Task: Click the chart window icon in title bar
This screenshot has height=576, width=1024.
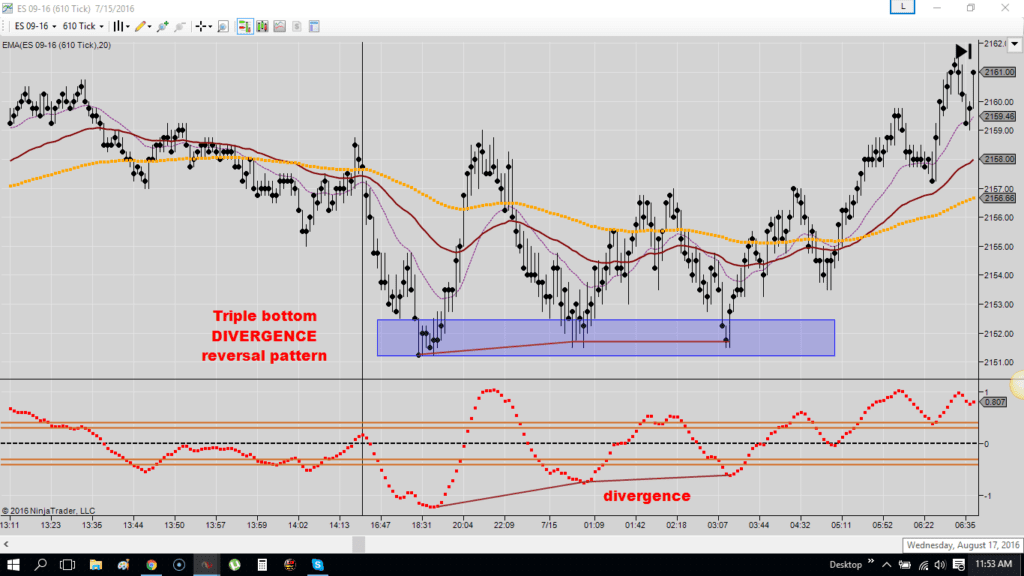Action: (x=7, y=8)
